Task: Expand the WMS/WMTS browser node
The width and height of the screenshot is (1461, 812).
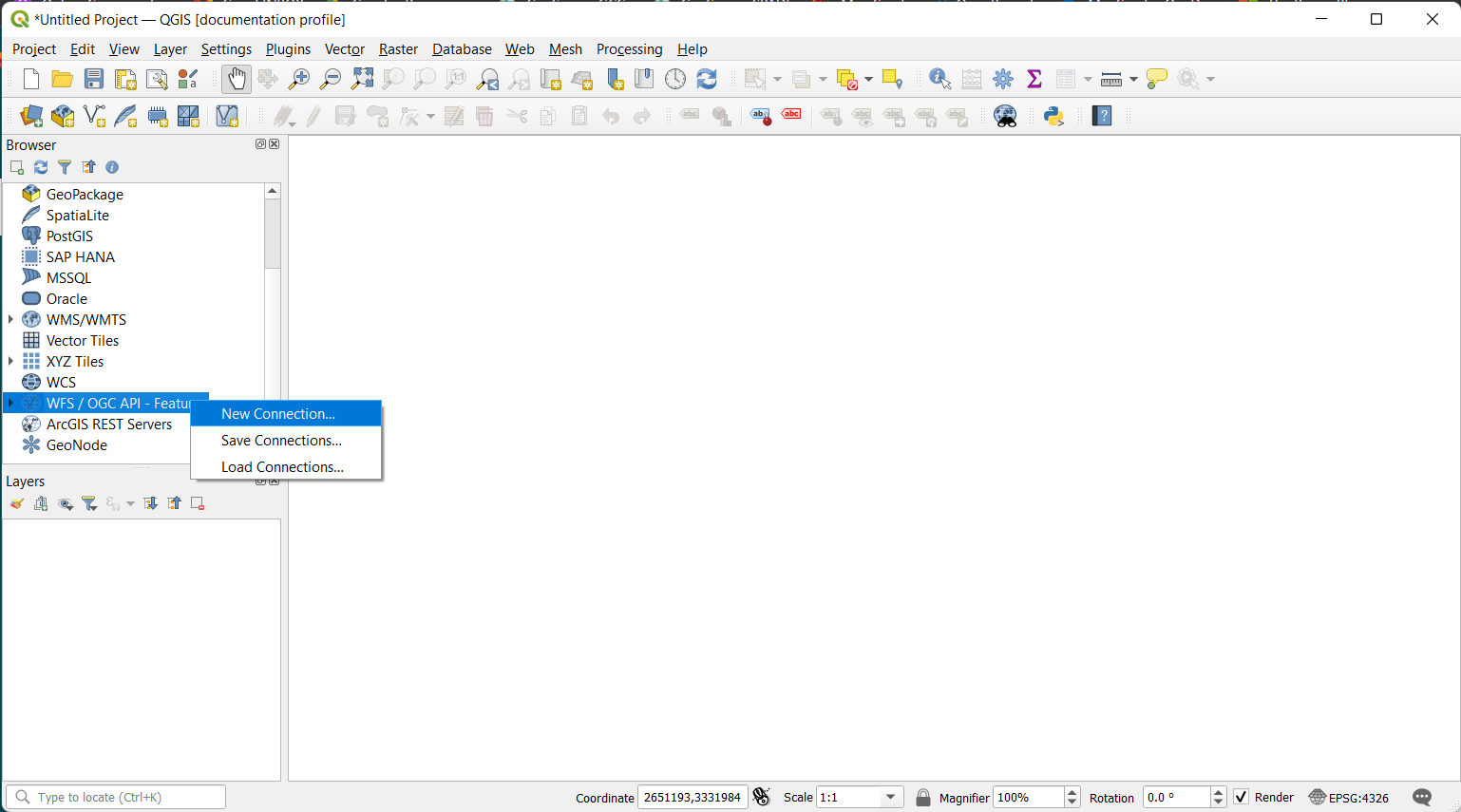Action: tap(10, 319)
